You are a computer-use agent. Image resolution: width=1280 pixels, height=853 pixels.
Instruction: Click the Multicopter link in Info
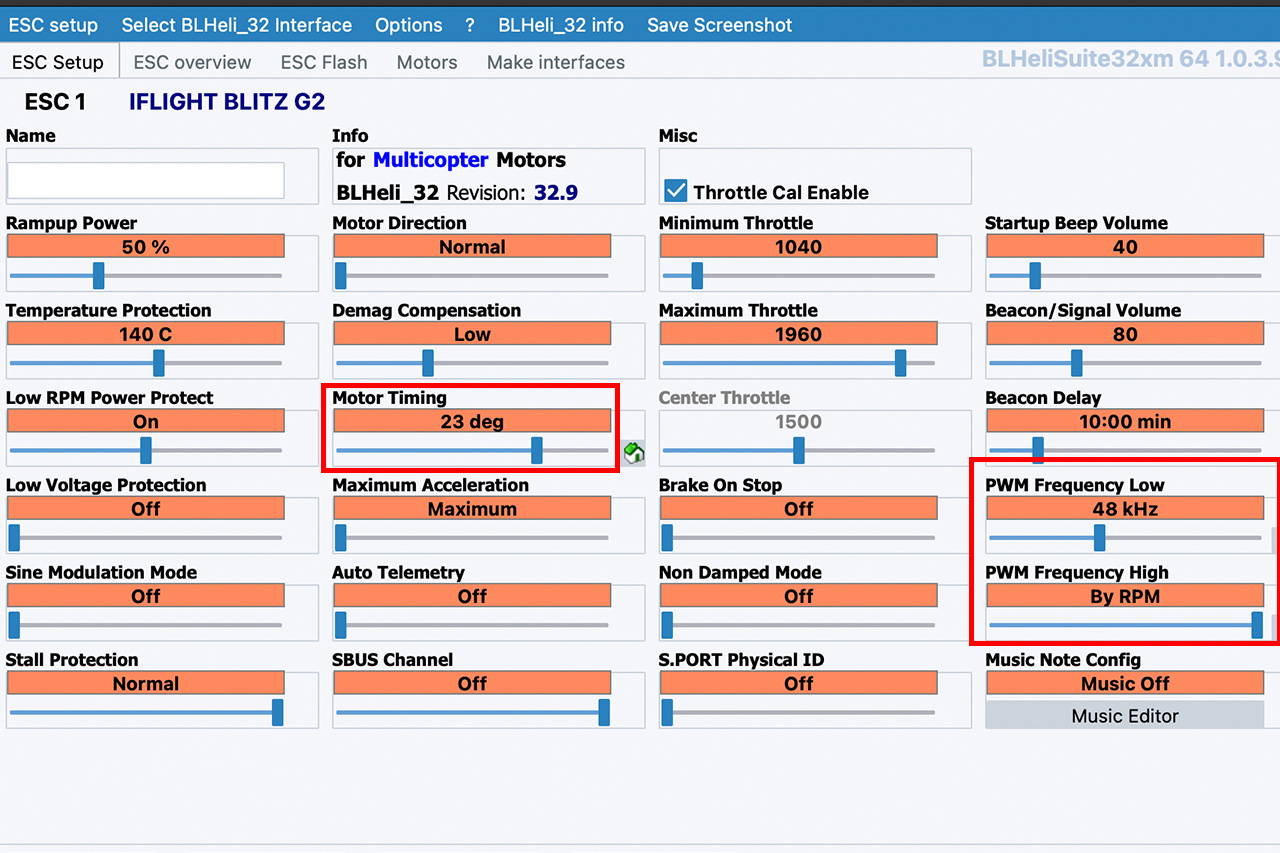coord(431,160)
